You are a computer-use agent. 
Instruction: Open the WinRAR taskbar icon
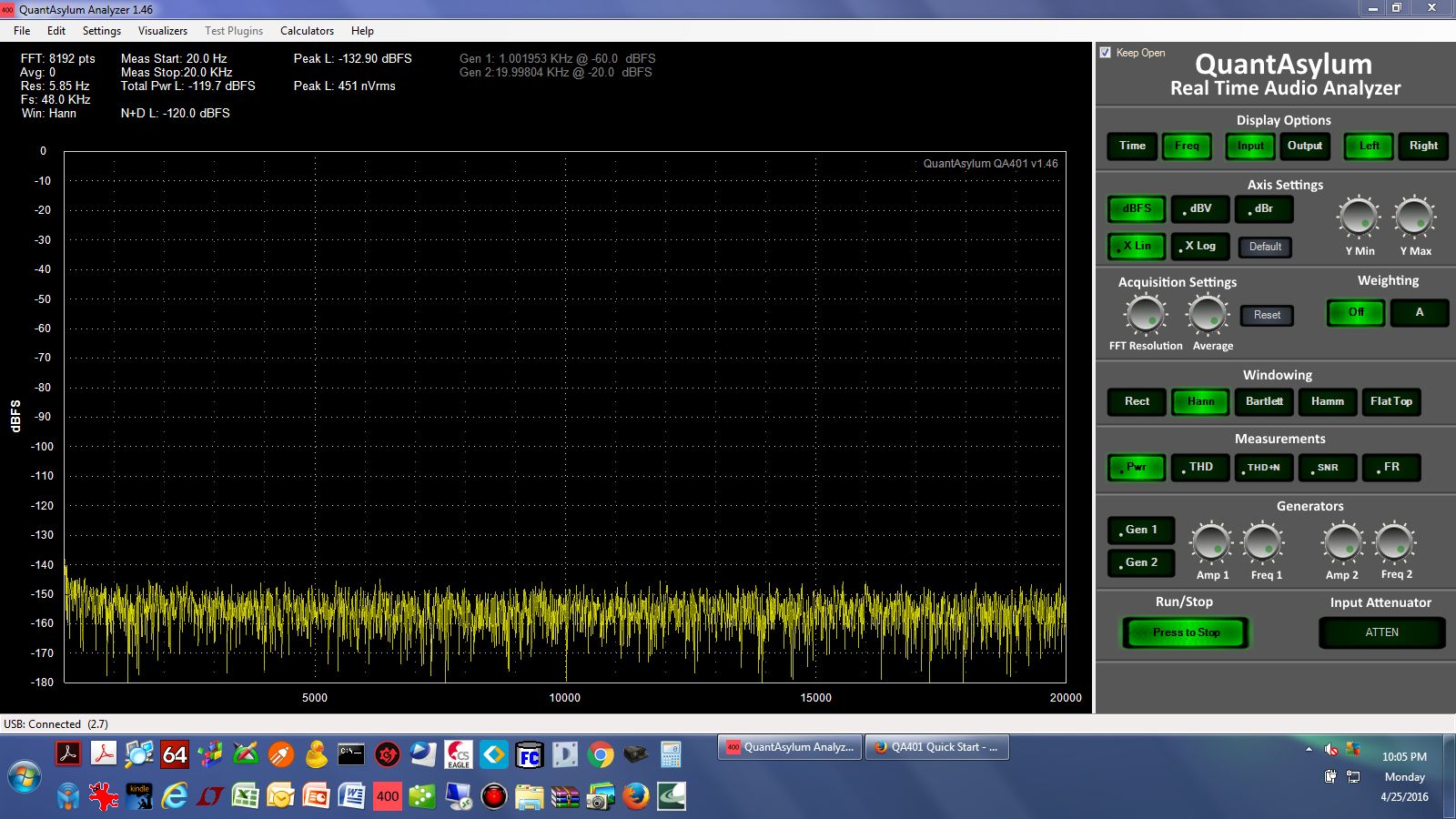(x=565, y=797)
